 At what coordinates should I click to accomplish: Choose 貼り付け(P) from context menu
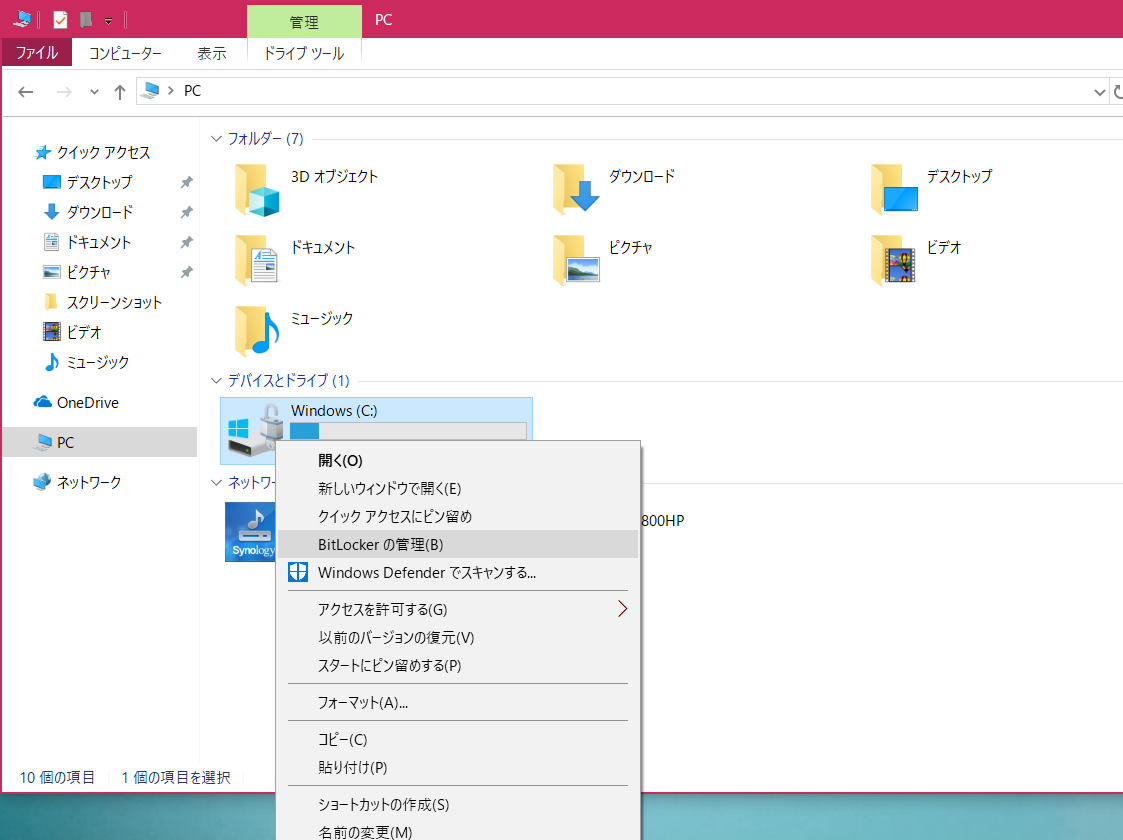[x=457, y=767]
